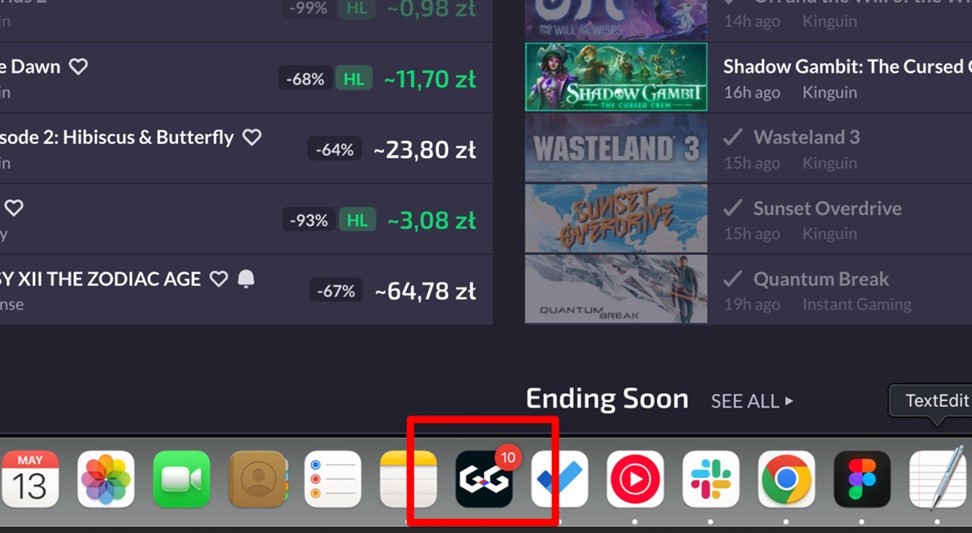
Task: Toggle wishlist heart for Hibiscus & Butterfly
Action: tap(252, 137)
